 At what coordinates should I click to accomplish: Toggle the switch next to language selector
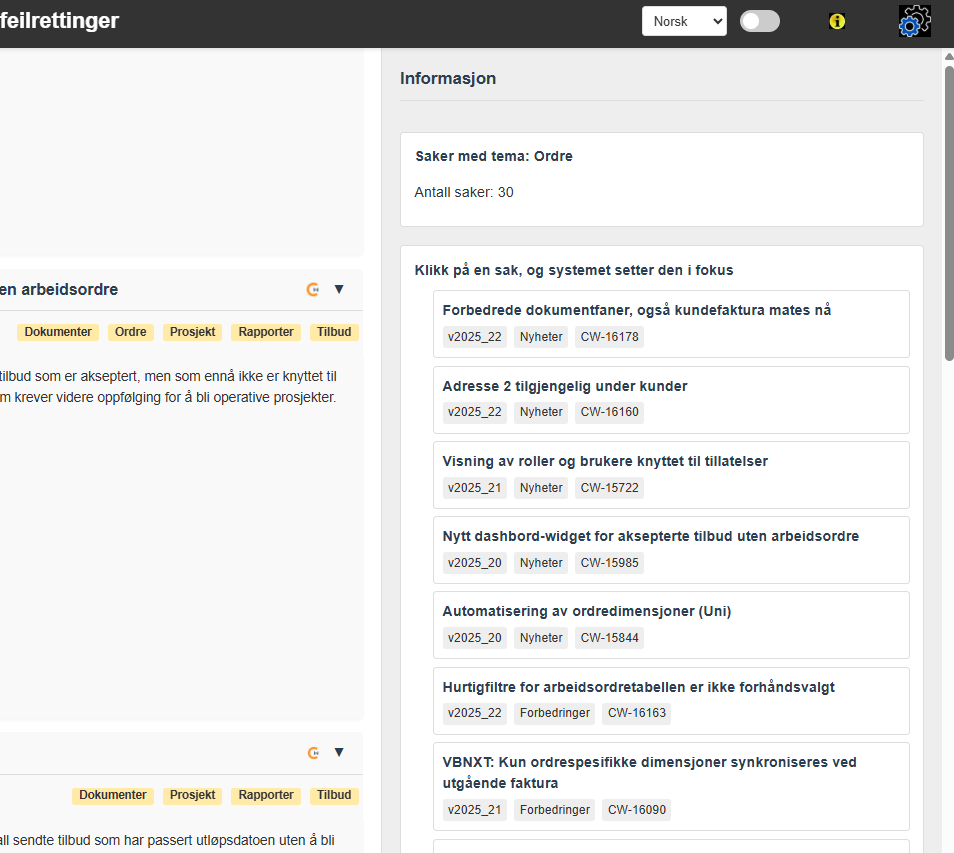click(x=760, y=21)
